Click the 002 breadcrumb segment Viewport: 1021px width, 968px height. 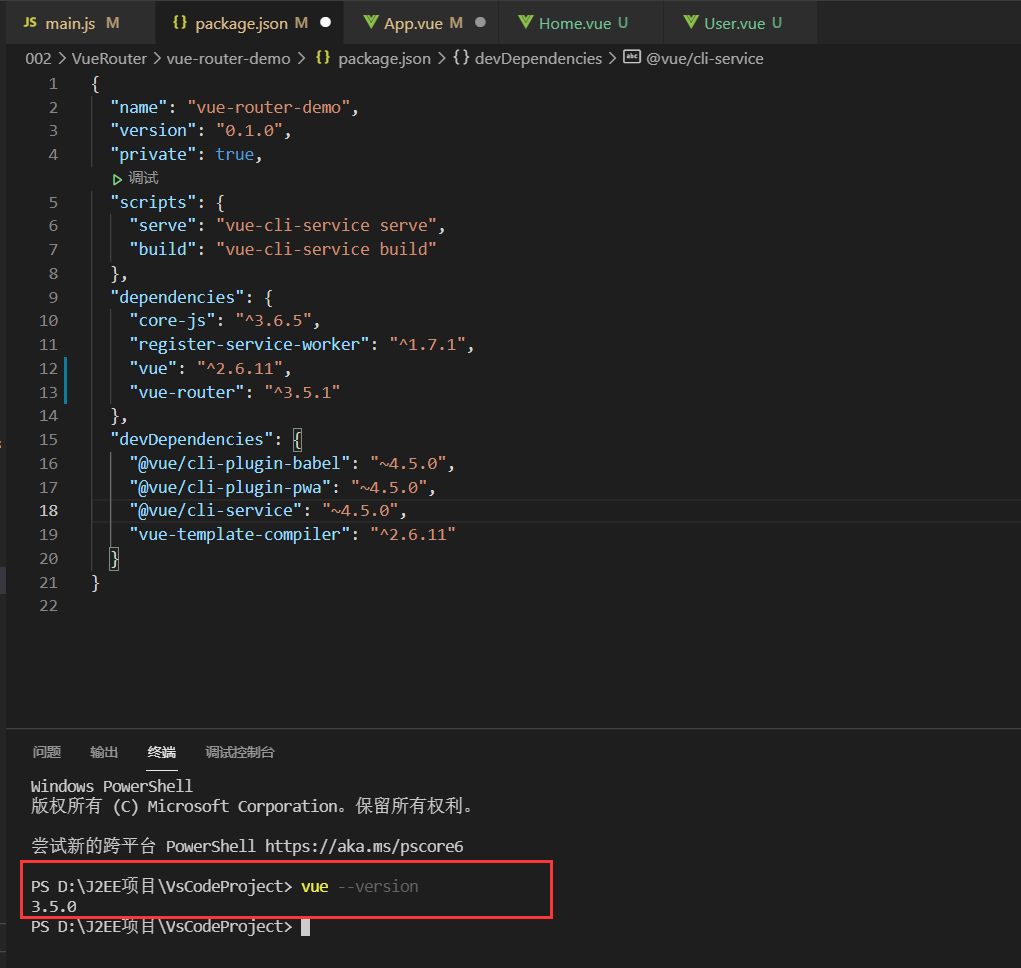click(x=38, y=59)
